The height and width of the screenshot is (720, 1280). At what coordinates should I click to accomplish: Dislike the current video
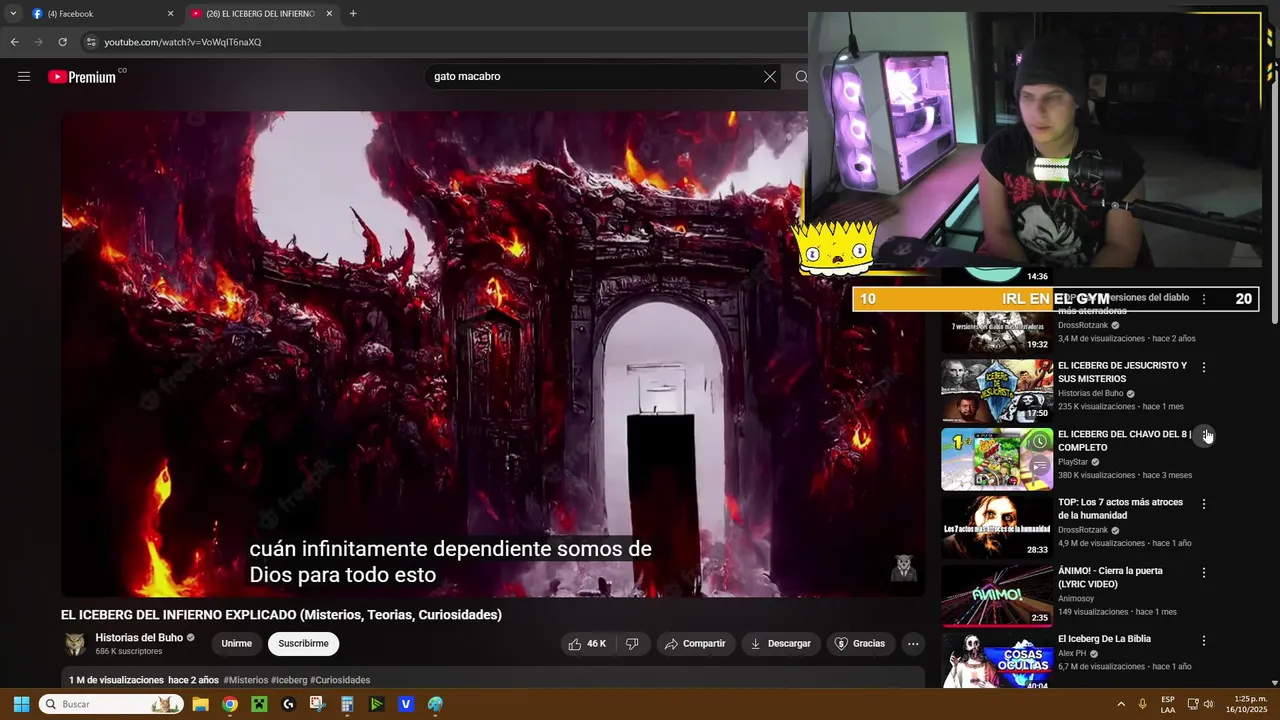(632, 644)
